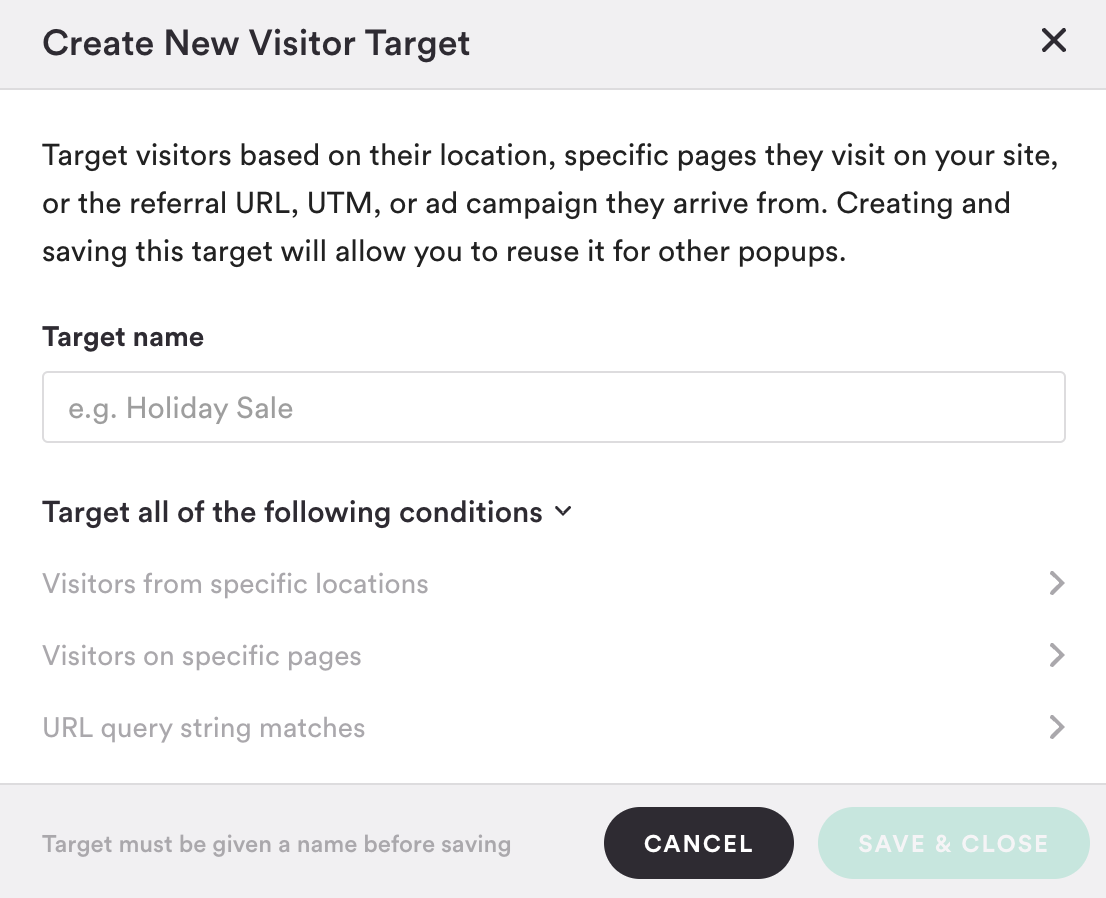Click the arrow icon for Visitors on specific pages

(x=1056, y=655)
